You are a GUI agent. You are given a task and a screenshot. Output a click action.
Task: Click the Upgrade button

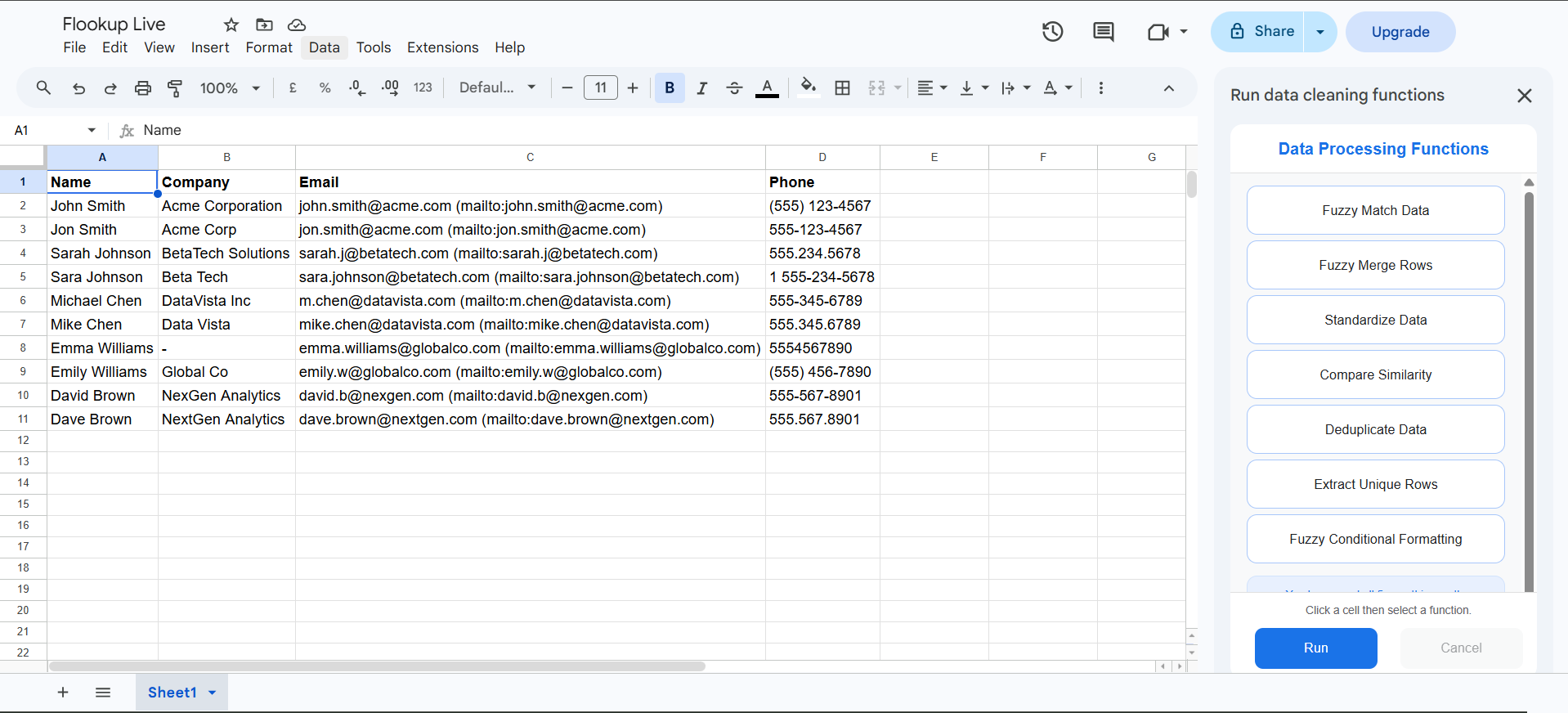(x=1400, y=32)
